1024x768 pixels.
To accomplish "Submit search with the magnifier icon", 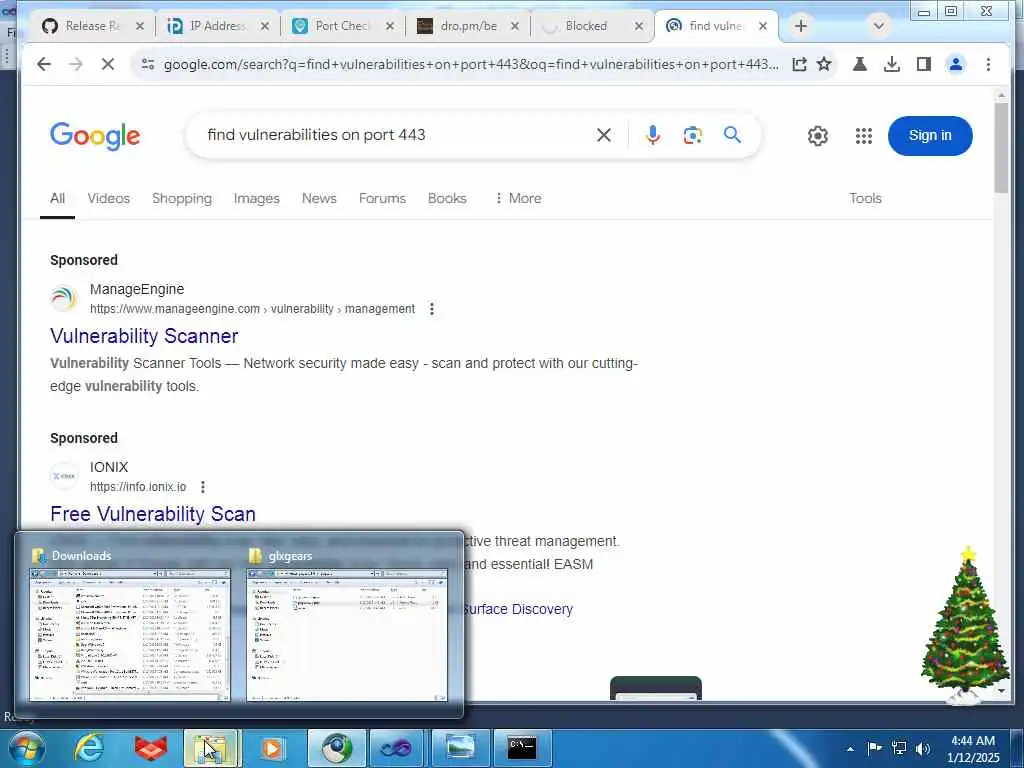I will click(733, 135).
